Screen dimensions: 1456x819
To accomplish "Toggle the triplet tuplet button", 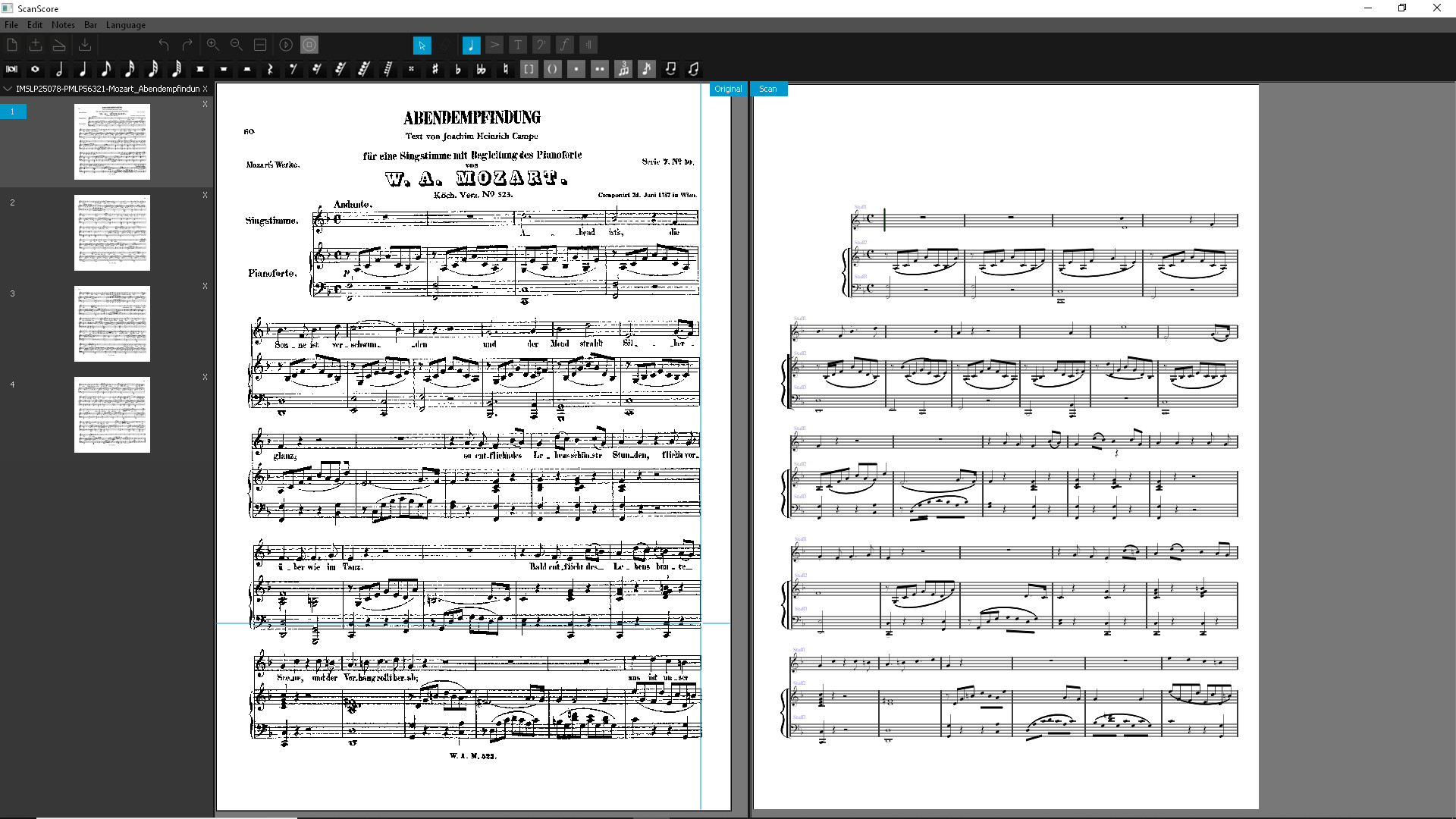I will (623, 69).
